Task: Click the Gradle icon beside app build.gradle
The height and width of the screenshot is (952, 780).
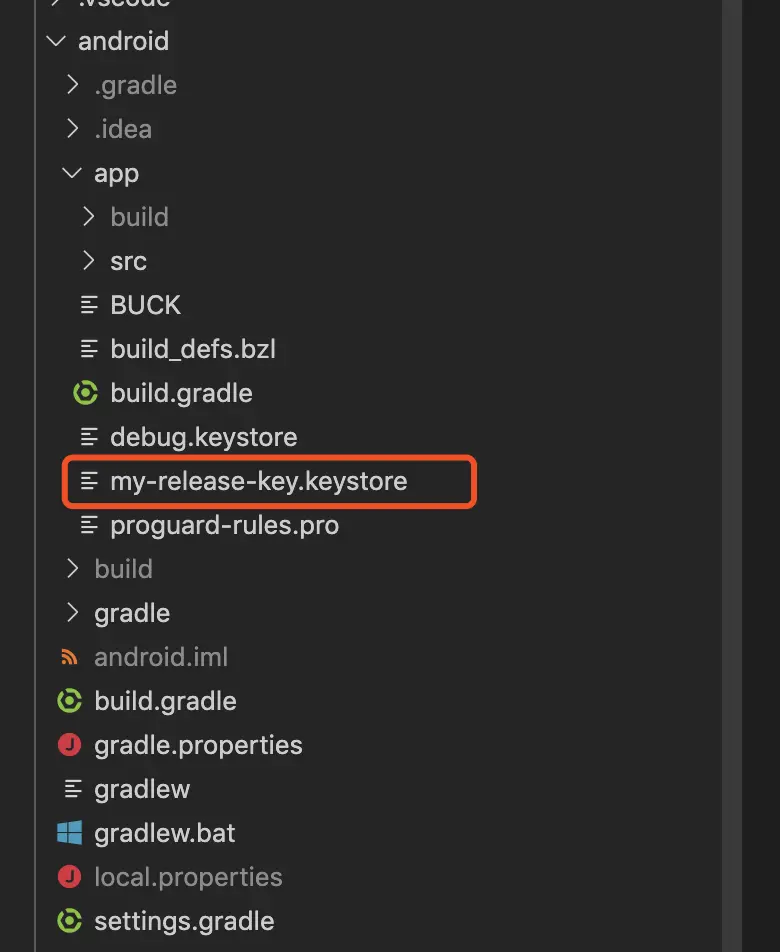Action: click(86, 393)
